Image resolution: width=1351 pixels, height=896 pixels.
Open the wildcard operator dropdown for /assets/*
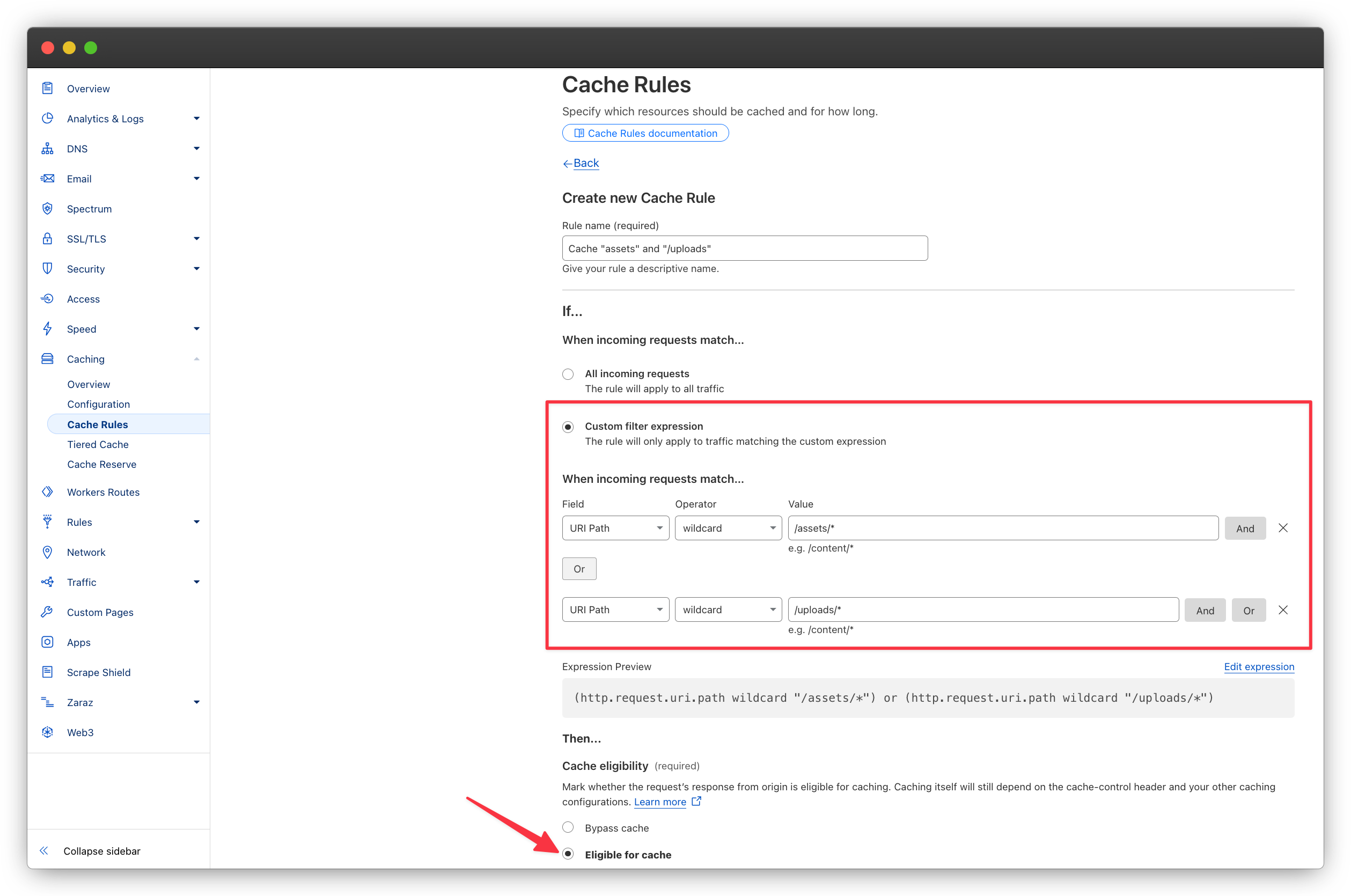728,528
